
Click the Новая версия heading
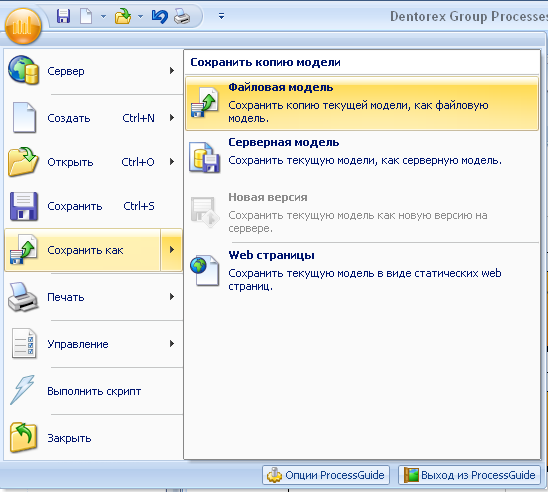[x=268, y=197]
